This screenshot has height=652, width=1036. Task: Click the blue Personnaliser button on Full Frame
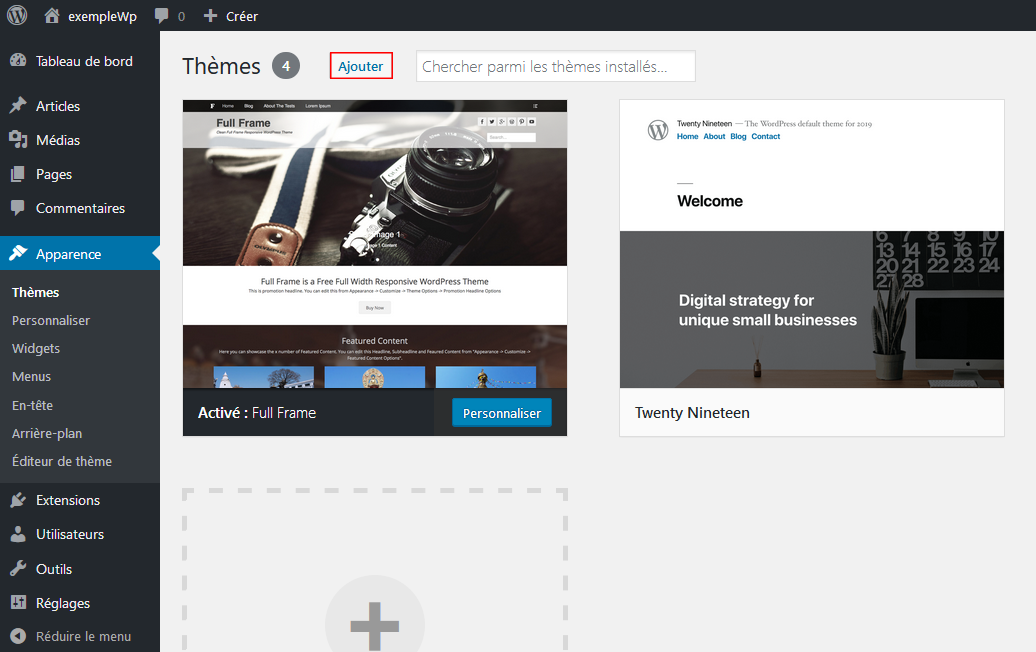pyautogui.click(x=501, y=413)
